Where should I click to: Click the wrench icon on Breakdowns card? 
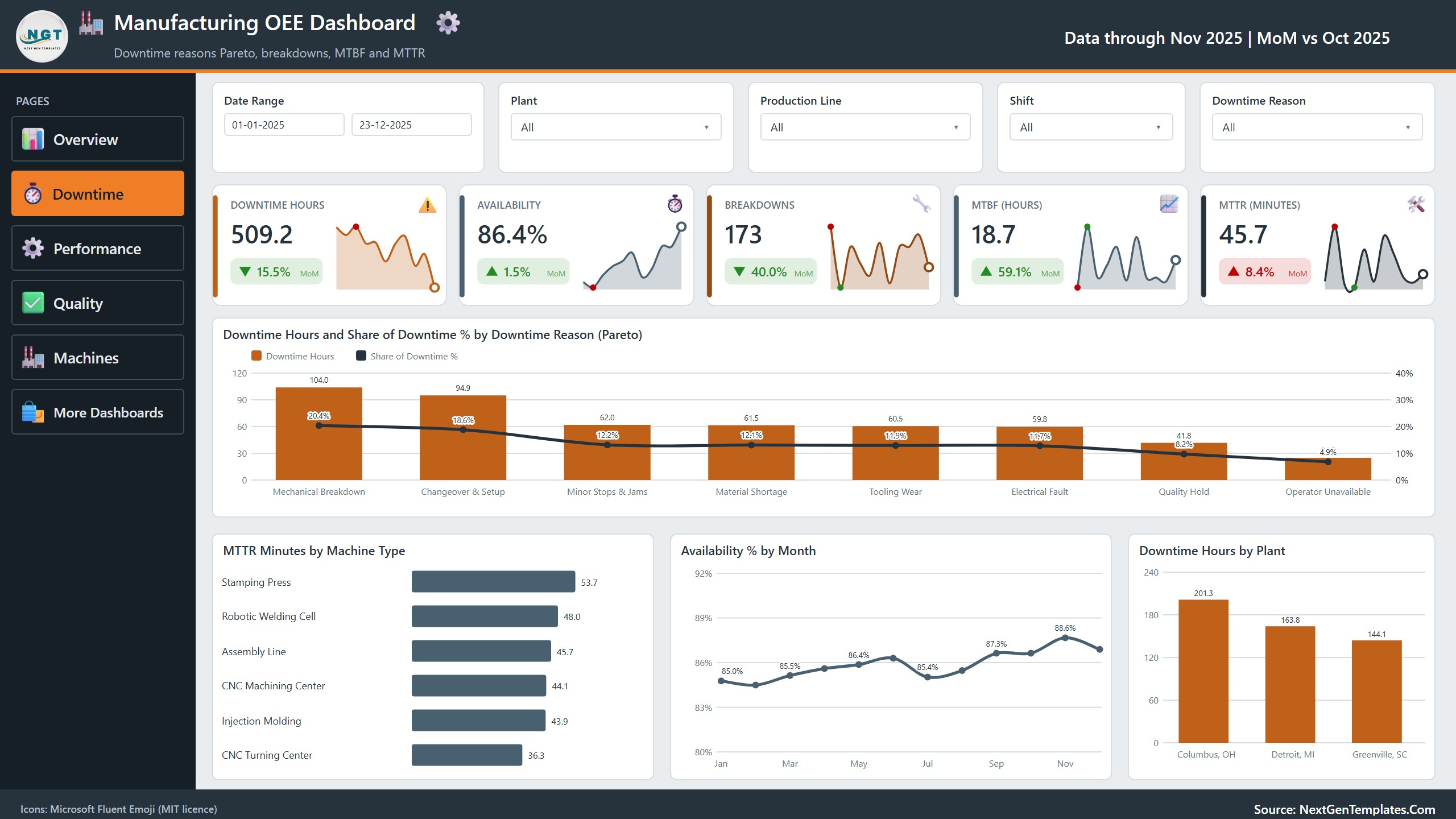click(x=921, y=204)
